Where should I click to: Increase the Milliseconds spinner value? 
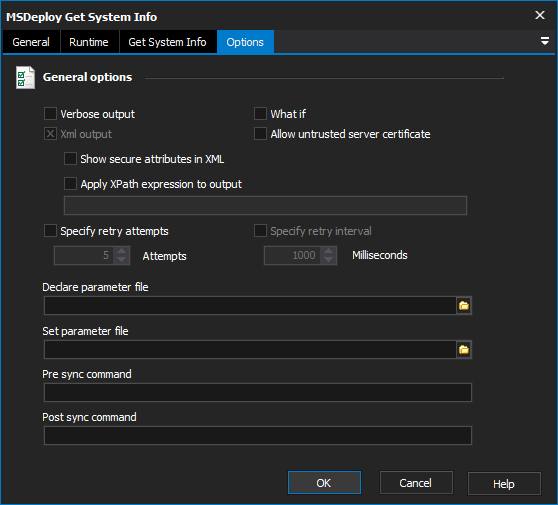(x=328, y=251)
